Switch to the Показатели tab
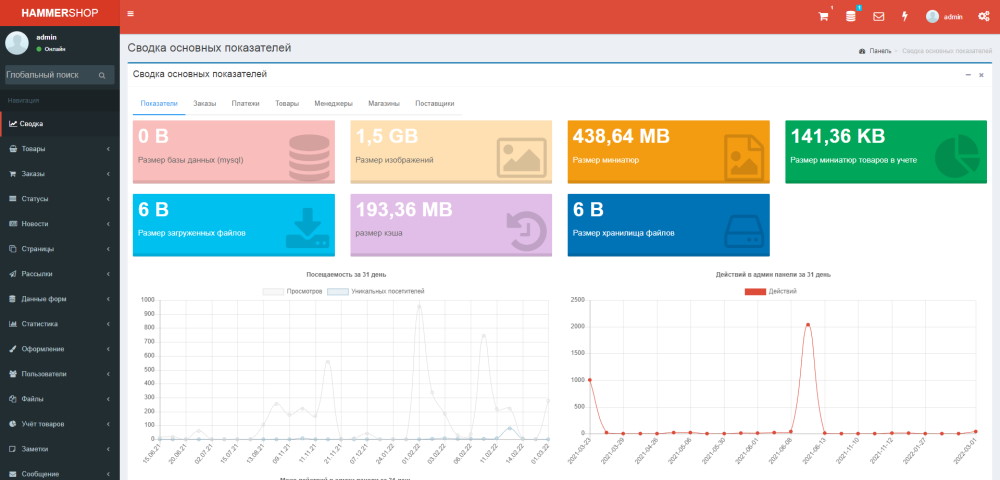This screenshot has height=480, width=1000. point(159,103)
